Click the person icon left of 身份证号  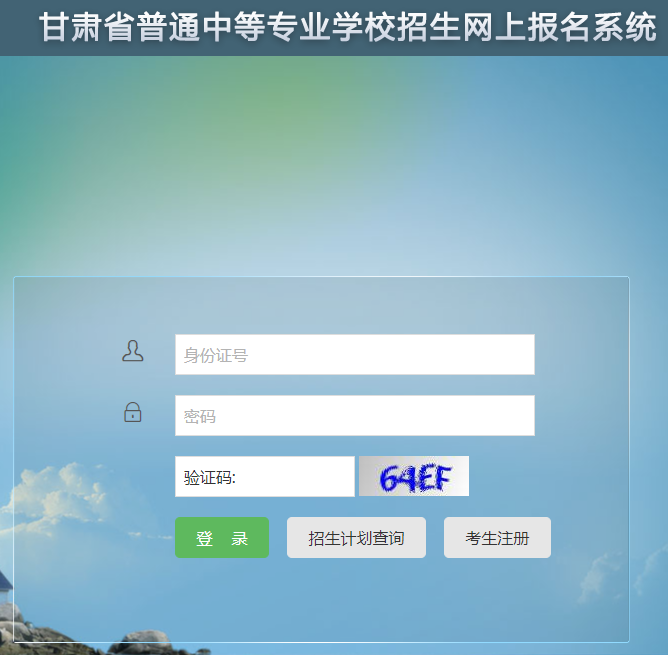point(132,351)
